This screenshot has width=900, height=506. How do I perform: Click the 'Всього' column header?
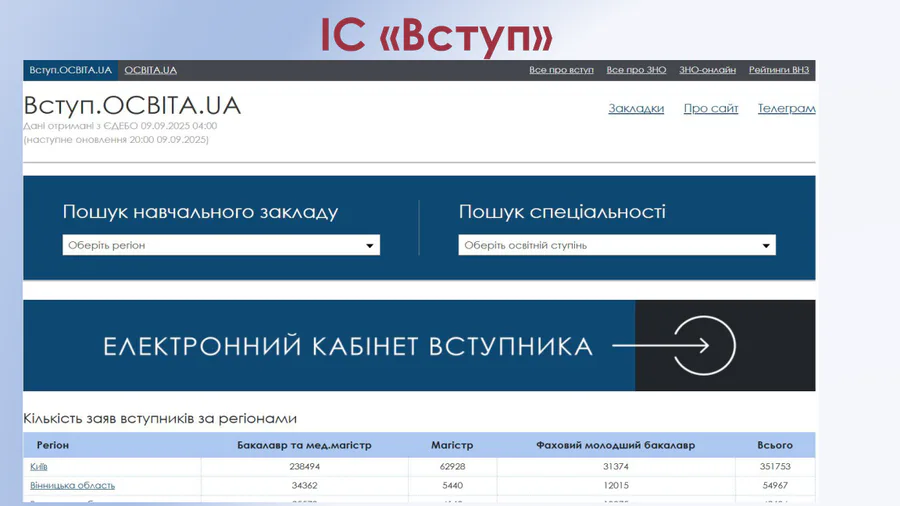tap(774, 445)
